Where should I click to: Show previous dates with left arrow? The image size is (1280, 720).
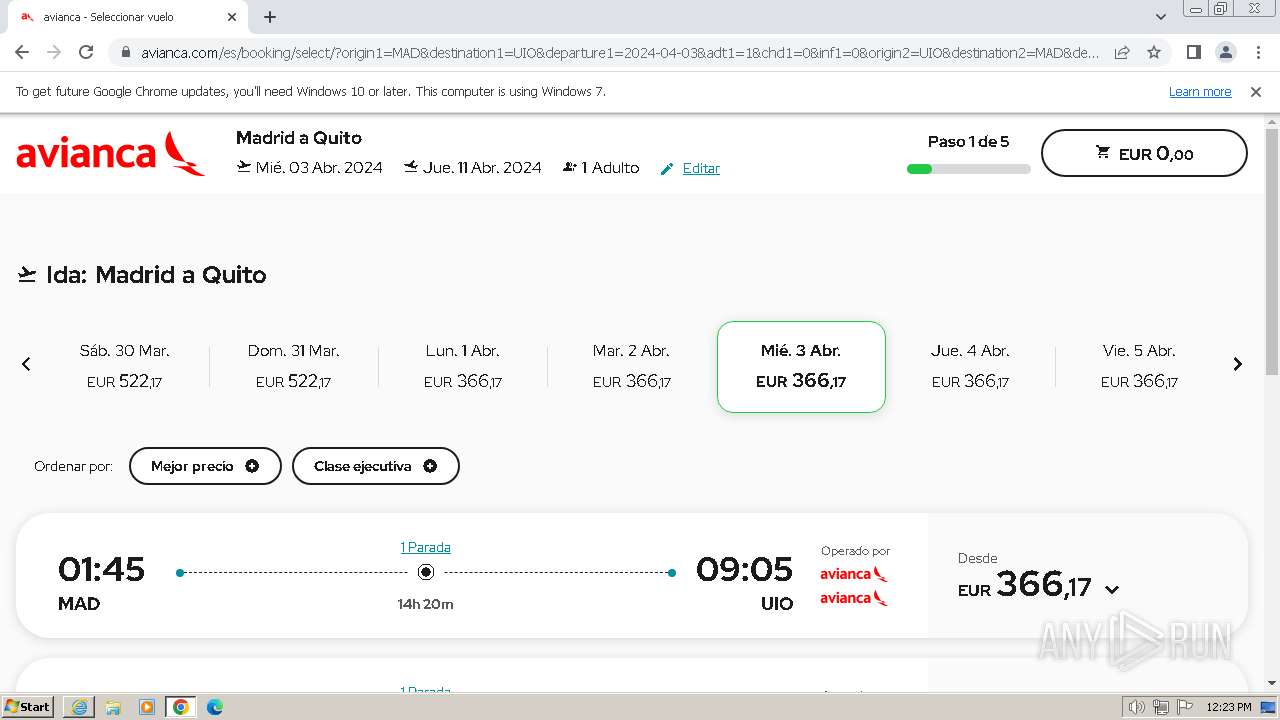(26, 364)
